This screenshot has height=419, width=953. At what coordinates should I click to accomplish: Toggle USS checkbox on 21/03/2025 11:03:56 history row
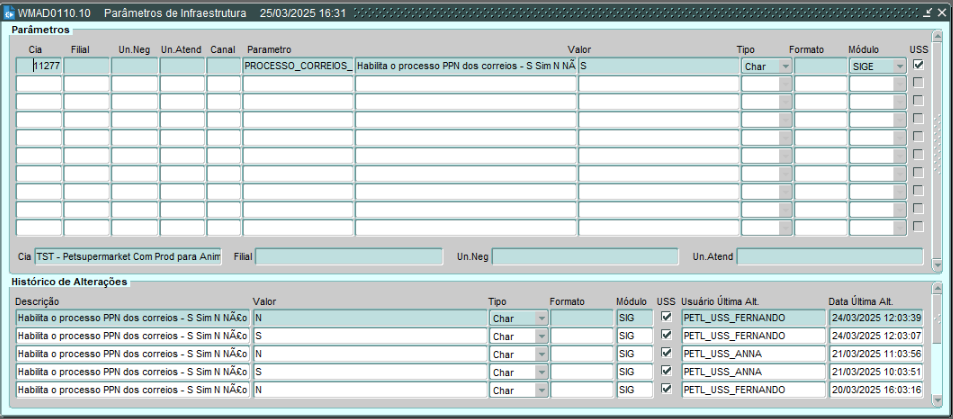[x=667, y=353]
